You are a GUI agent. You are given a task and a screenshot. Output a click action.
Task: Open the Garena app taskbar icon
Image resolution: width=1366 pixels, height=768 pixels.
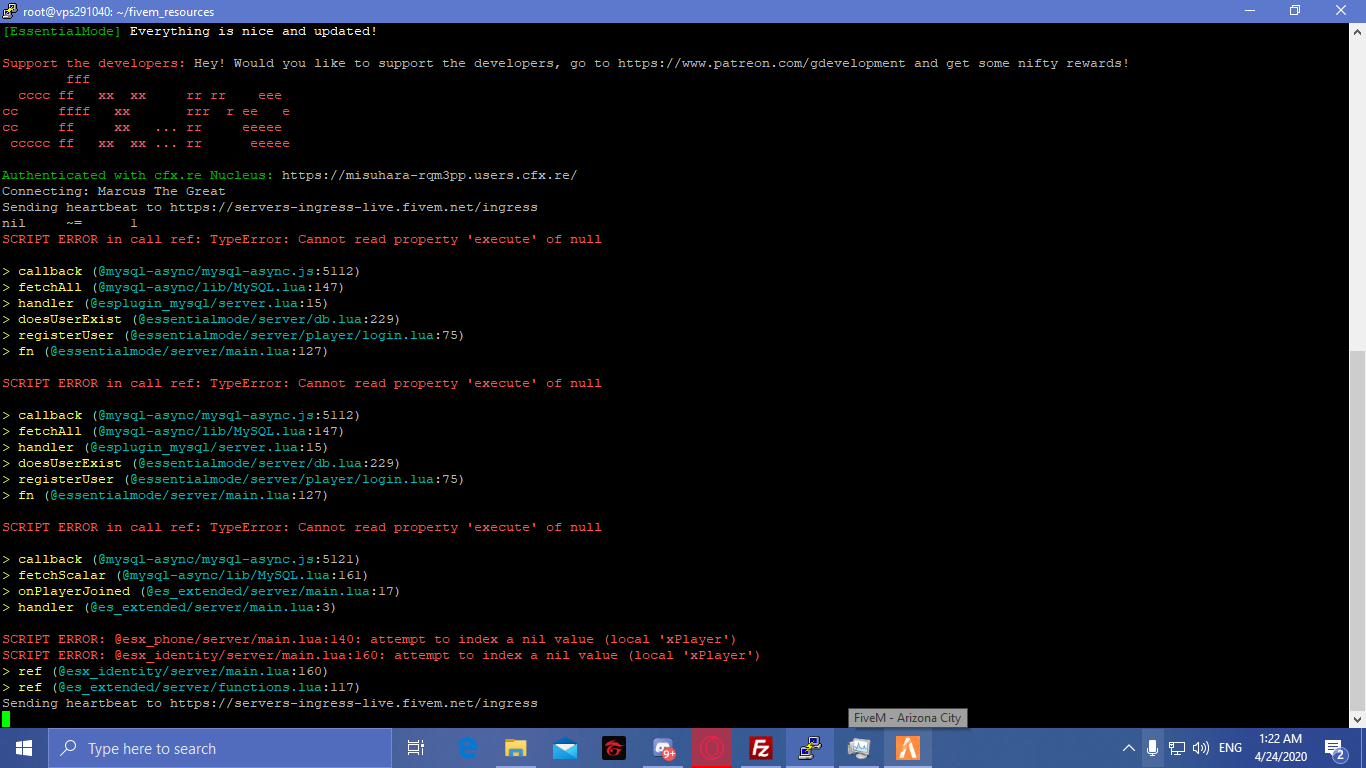click(x=614, y=748)
